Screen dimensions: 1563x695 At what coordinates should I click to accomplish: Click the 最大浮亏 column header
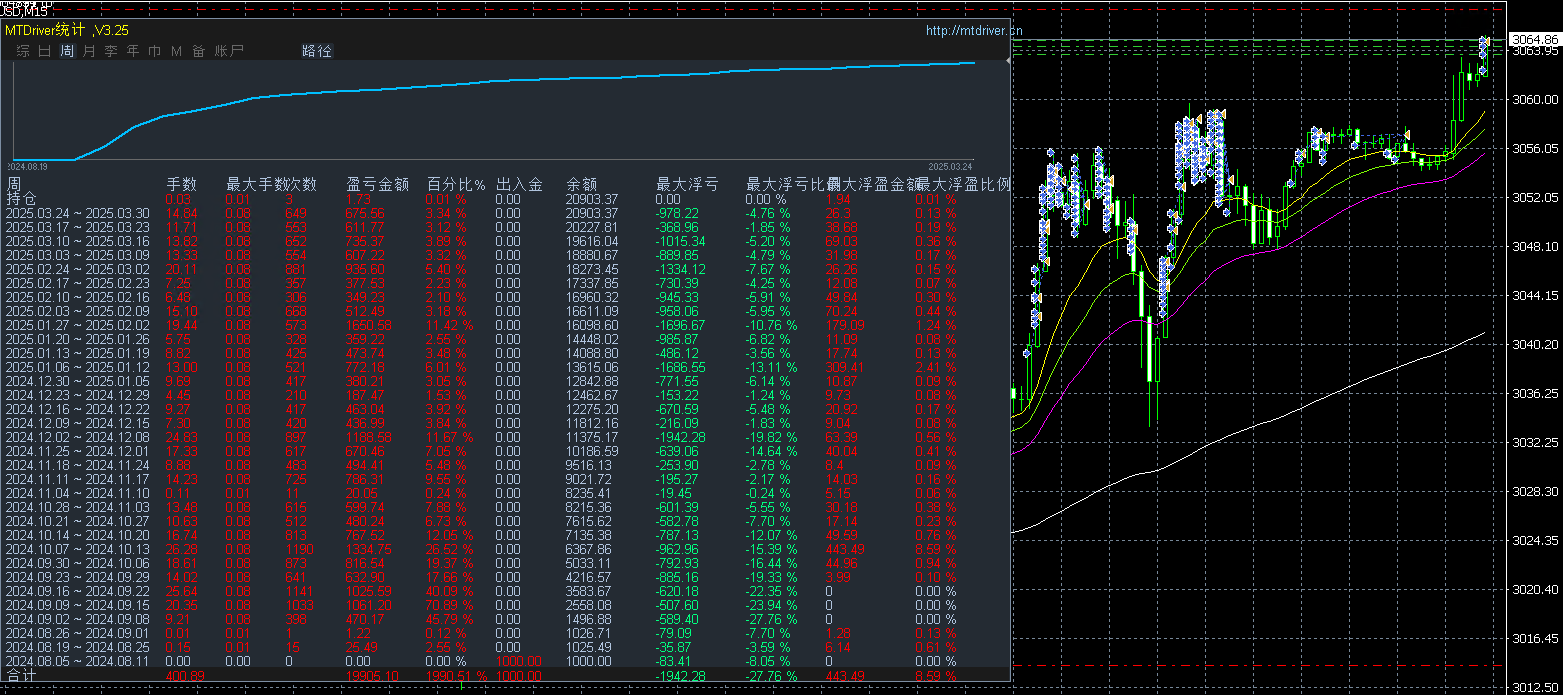point(687,184)
